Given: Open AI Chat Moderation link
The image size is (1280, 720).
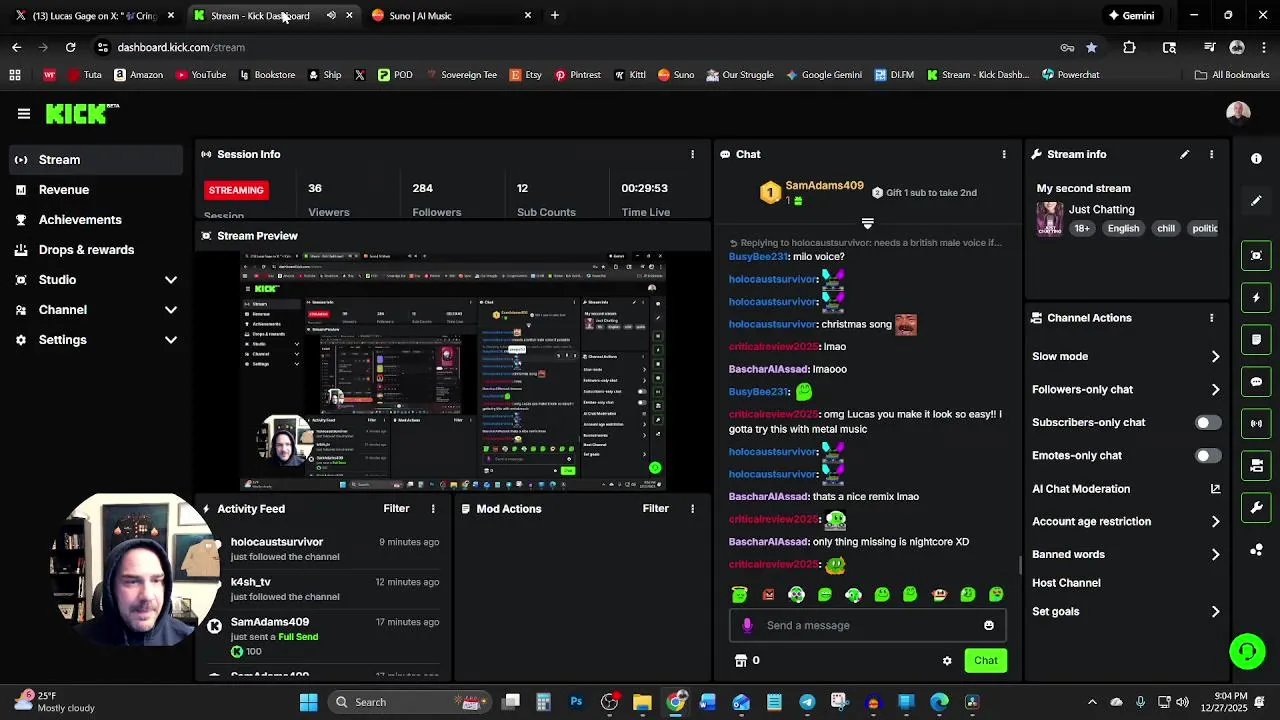Looking at the screenshot, I should [x=1126, y=489].
